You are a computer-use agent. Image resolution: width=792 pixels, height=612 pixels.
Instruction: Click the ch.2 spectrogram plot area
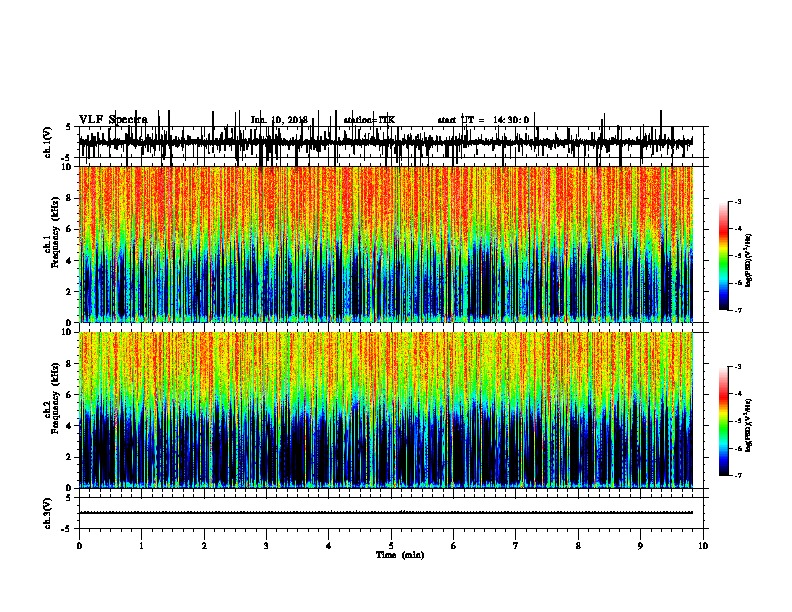tap(386, 410)
